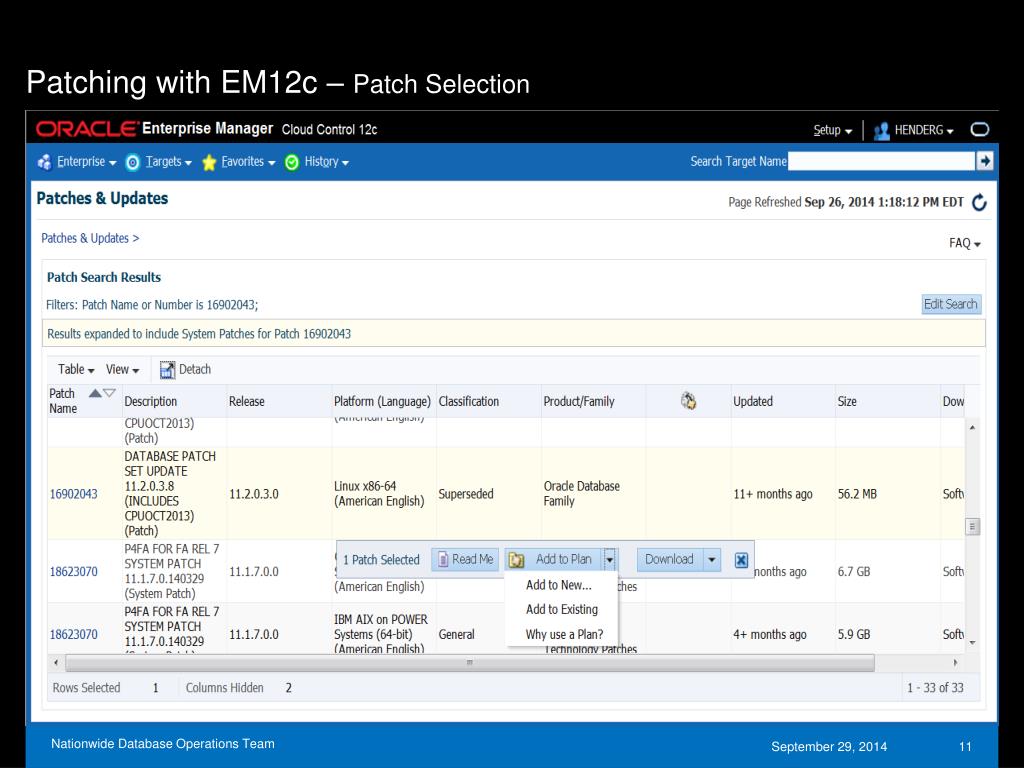Sort Patch Name descending arrow

109,393
